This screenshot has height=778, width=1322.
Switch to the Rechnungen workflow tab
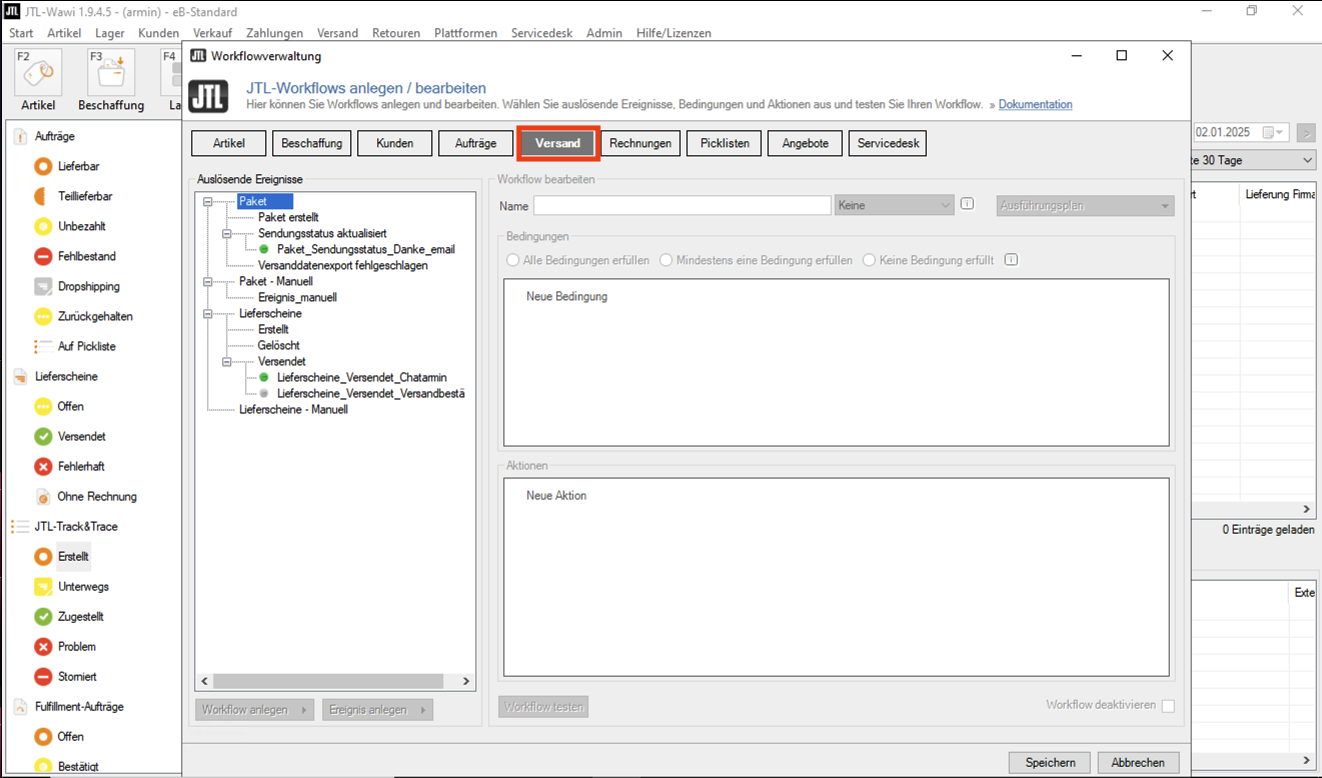[x=640, y=144]
